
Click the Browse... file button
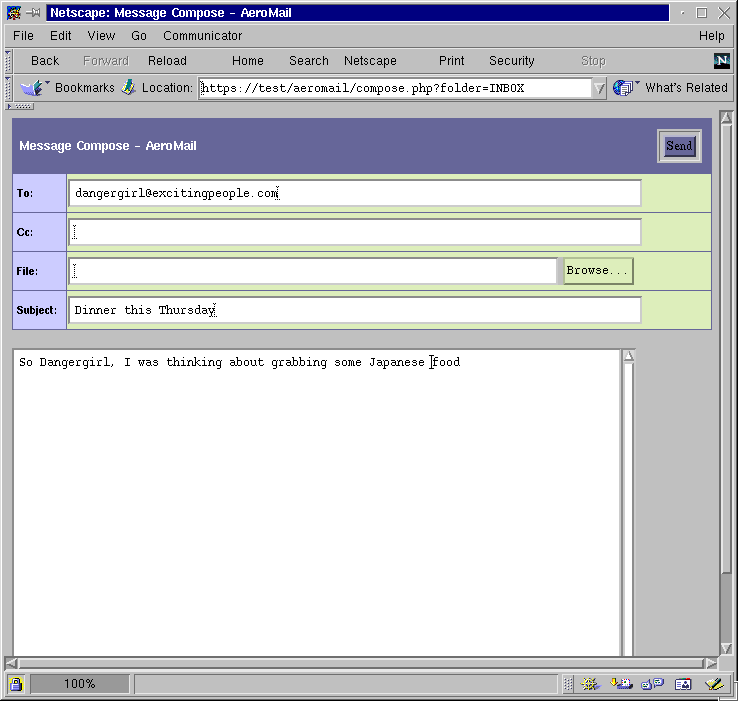point(597,271)
